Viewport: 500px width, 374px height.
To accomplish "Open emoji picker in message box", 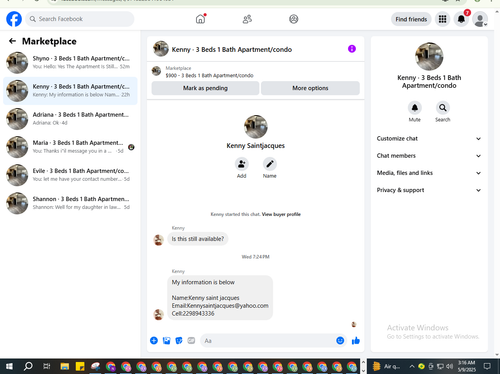I will [340, 340].
